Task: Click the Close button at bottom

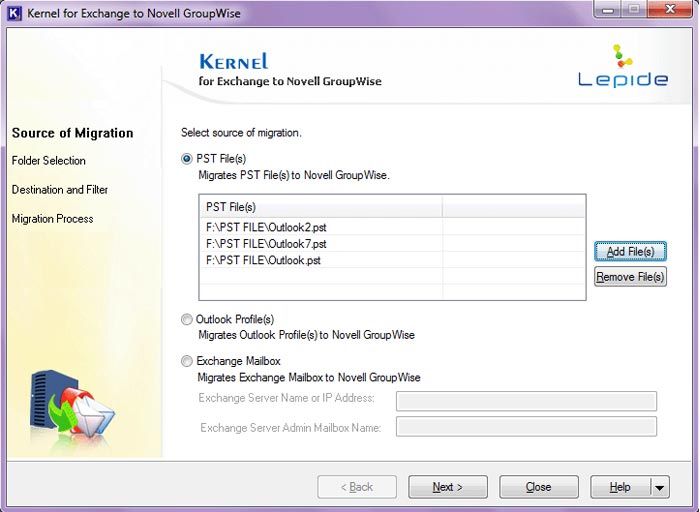Action: click(x=539, y=487)
